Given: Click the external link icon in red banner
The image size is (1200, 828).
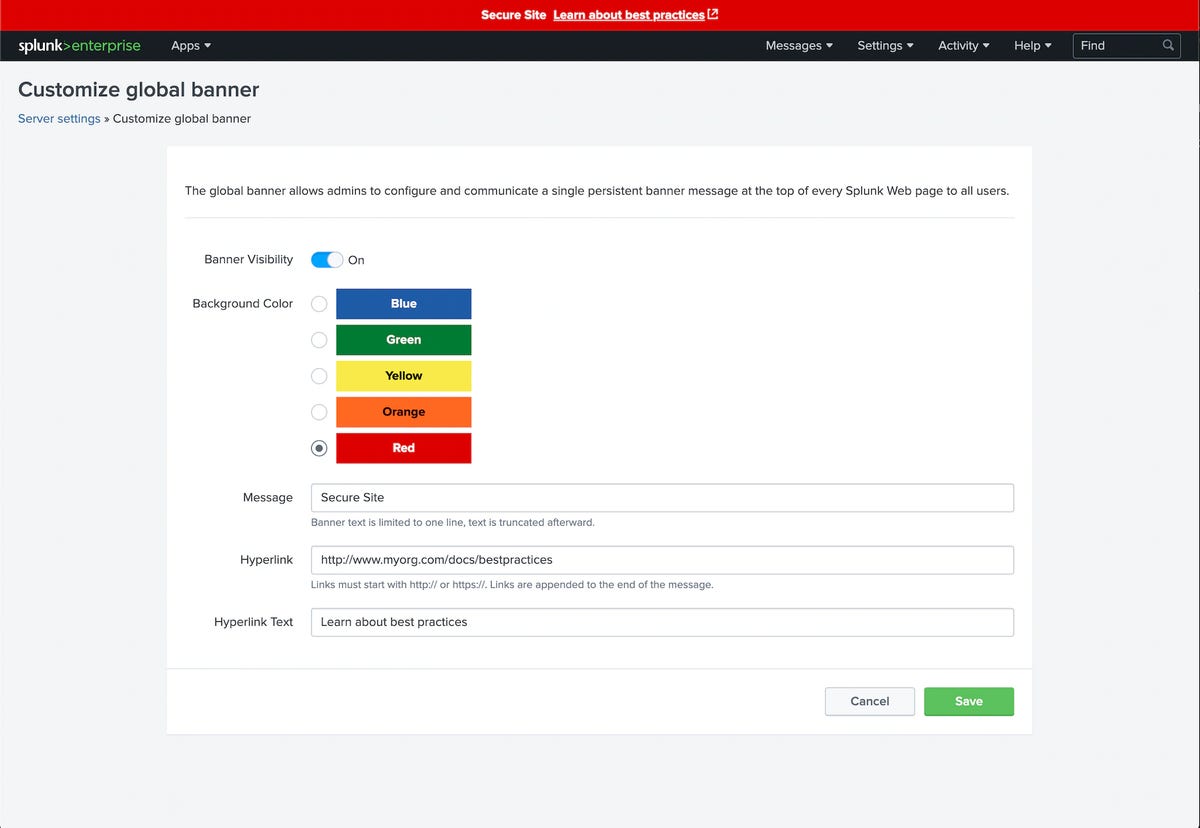Looking at the screenshot, I should click(713, 15).
